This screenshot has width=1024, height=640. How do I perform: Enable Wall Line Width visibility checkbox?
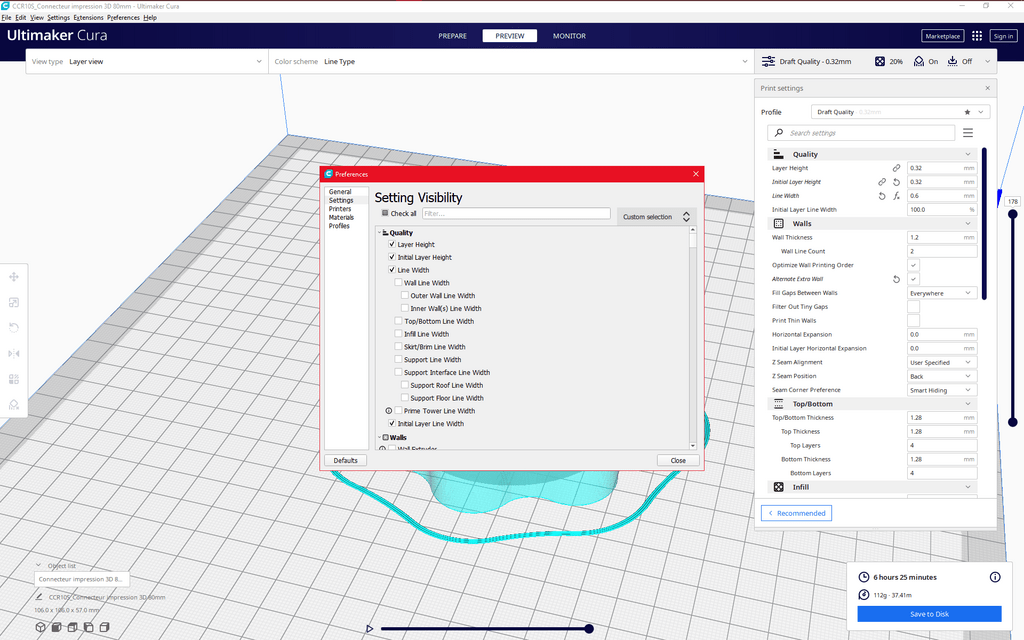click(398, 283)
